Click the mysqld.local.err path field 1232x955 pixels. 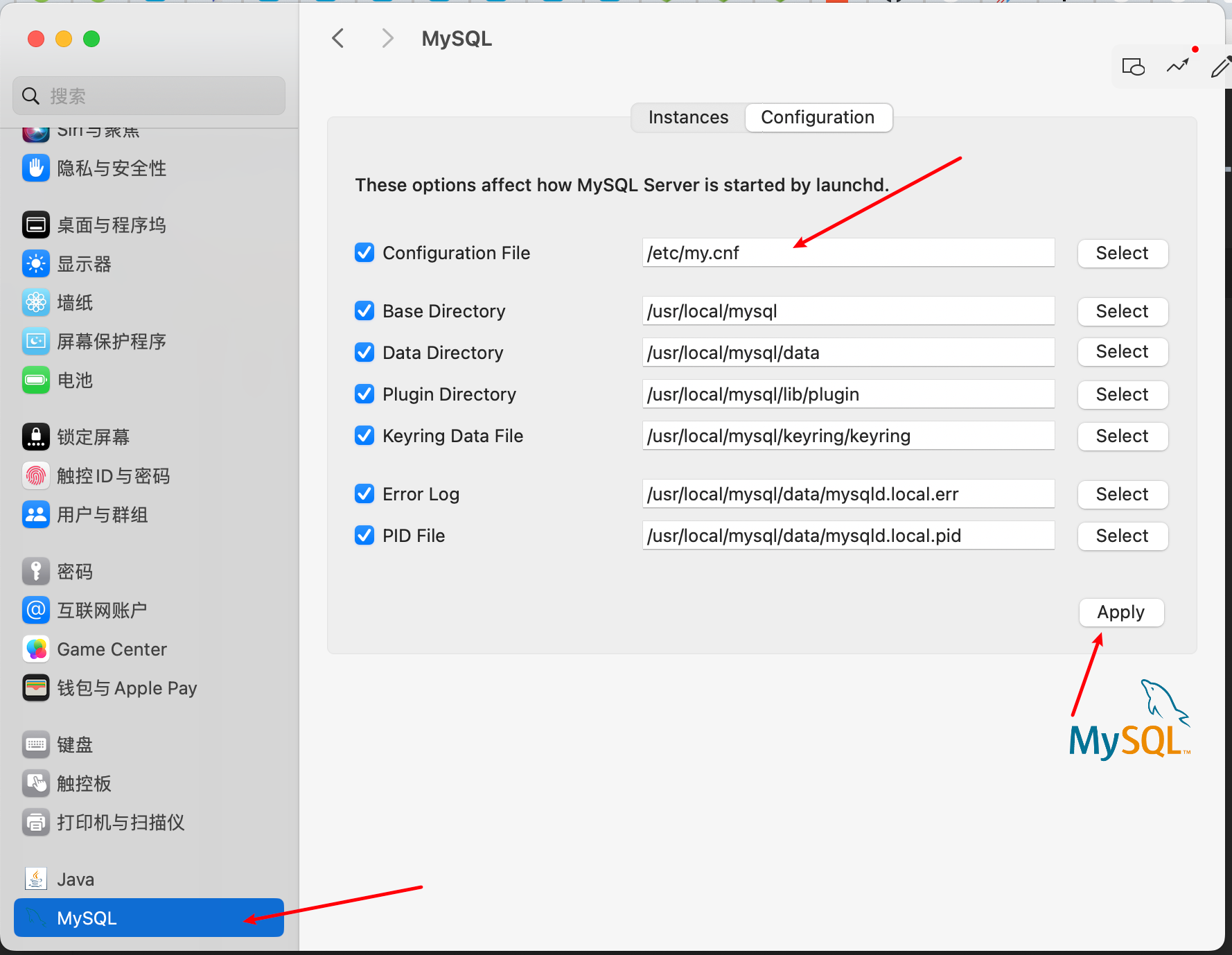pos(848,494)
